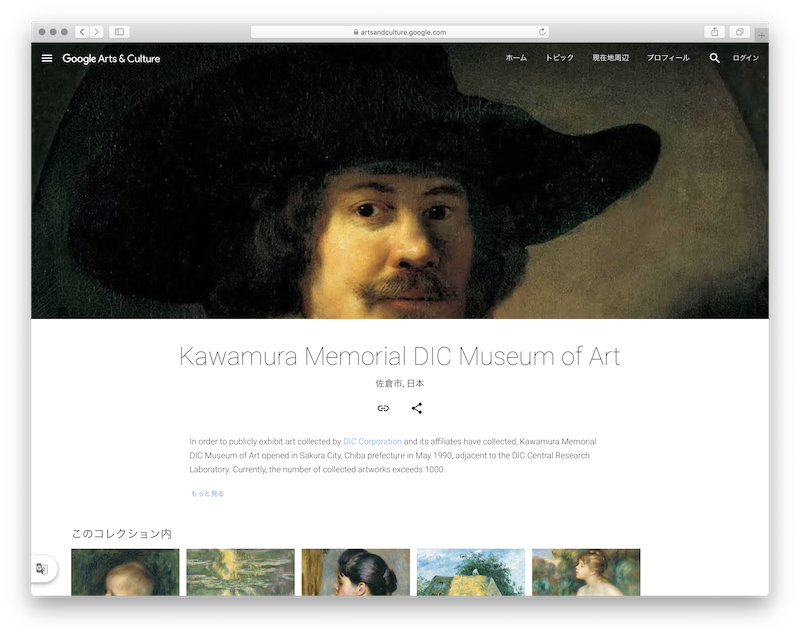Open the nude bather painting thumbnail
Image resolution: width=800 pixels, height=637 pixels.
pyautogui.click(x=586, y=572)
